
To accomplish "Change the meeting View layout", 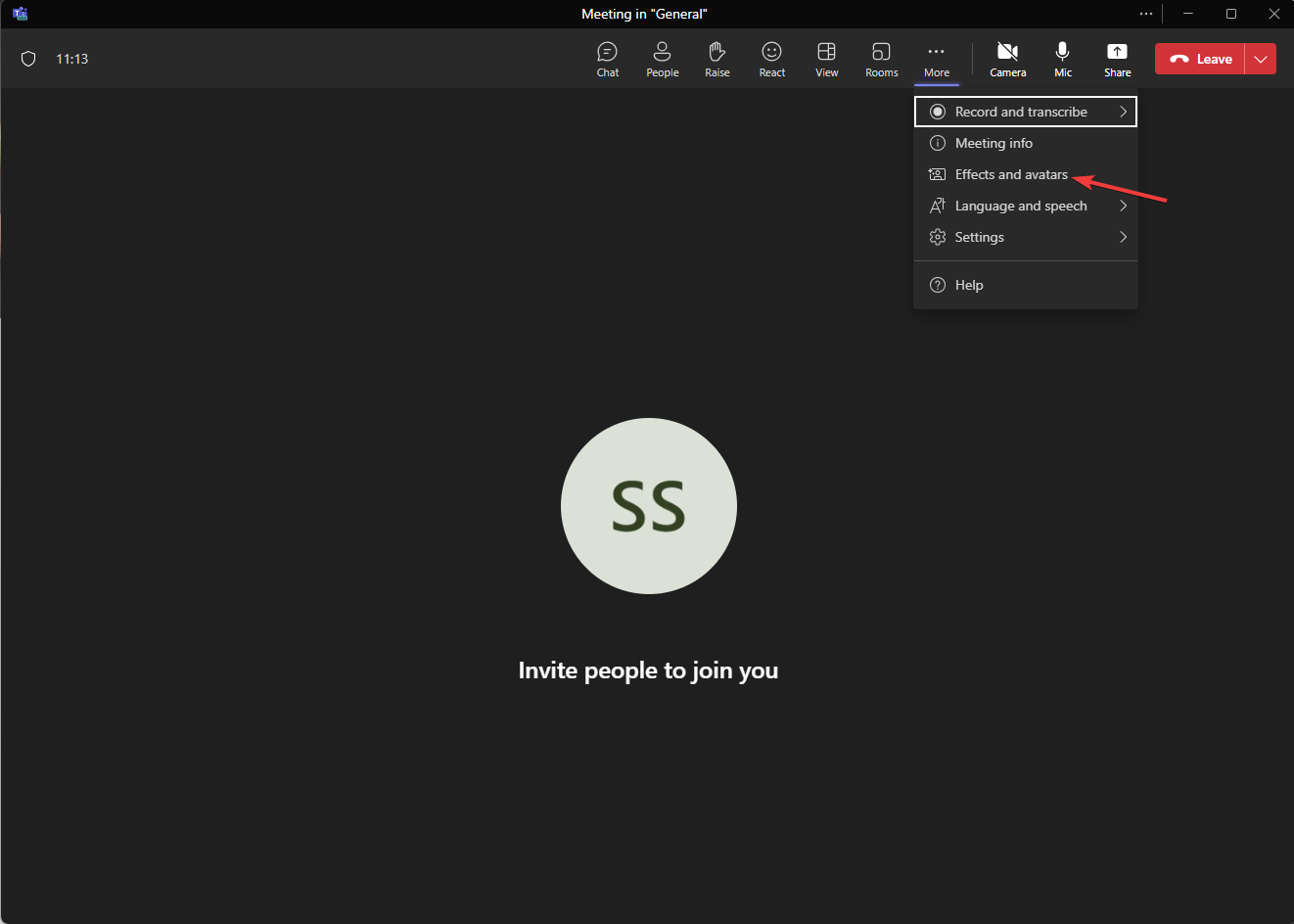I will pyautogui.click(x=826, y=59).
